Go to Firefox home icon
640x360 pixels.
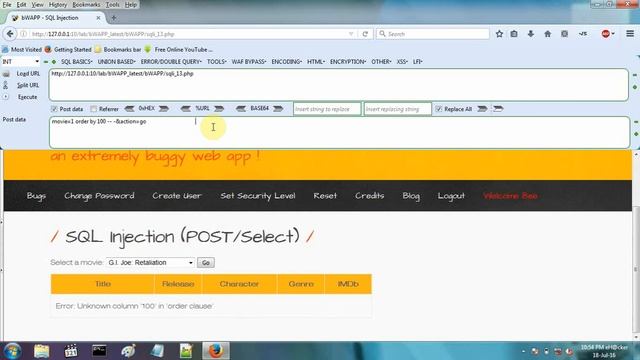click(548, 34)
